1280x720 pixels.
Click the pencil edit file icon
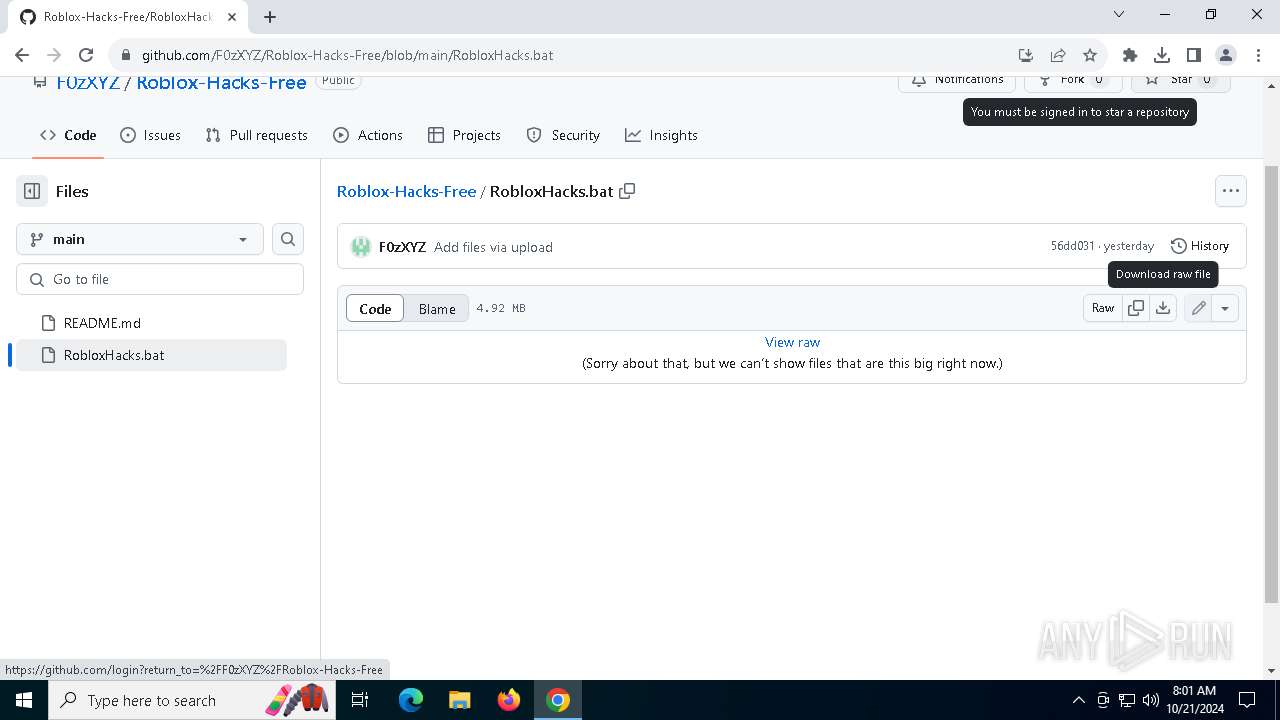(1198, 308)
